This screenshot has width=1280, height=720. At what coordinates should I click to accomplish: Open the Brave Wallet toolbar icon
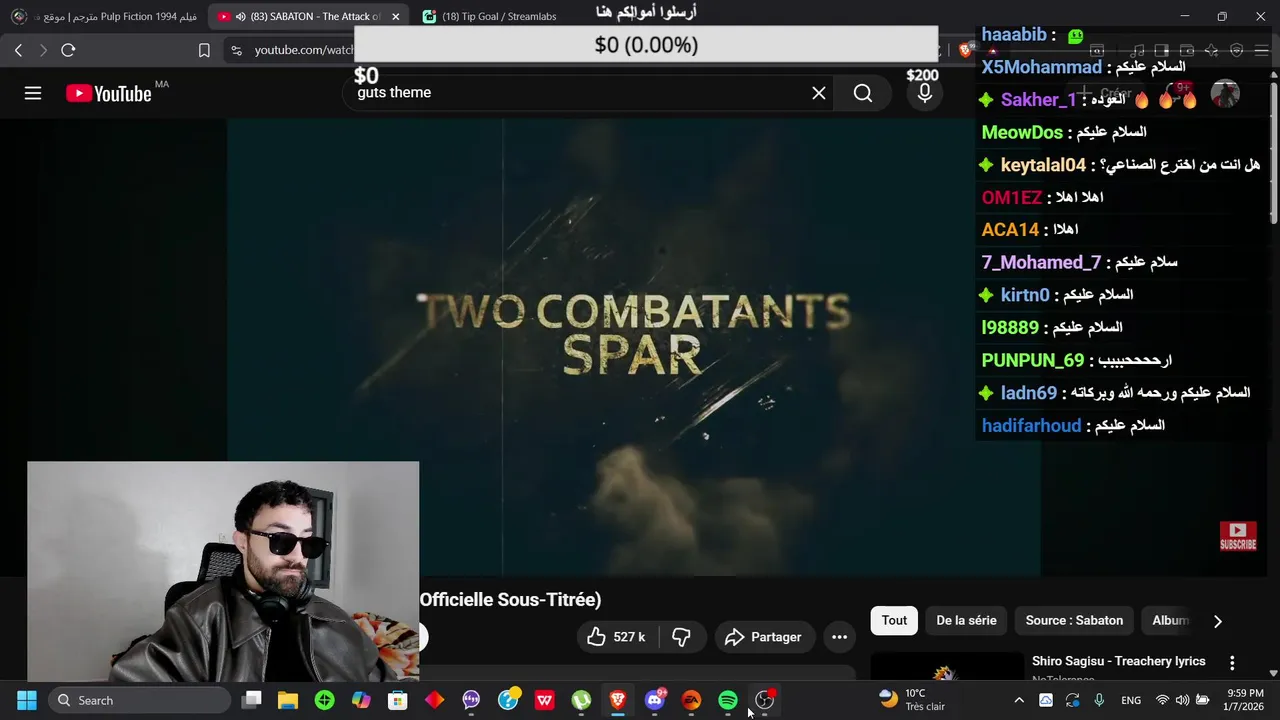pos(1186,50)
